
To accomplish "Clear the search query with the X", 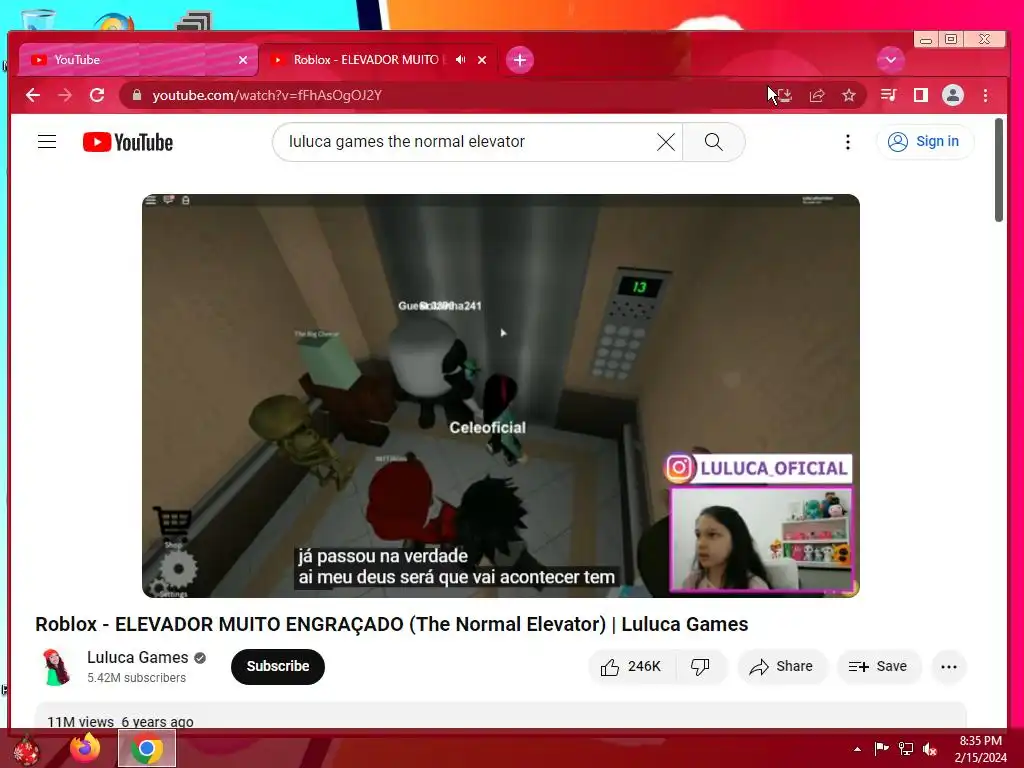I will point(665,142).
